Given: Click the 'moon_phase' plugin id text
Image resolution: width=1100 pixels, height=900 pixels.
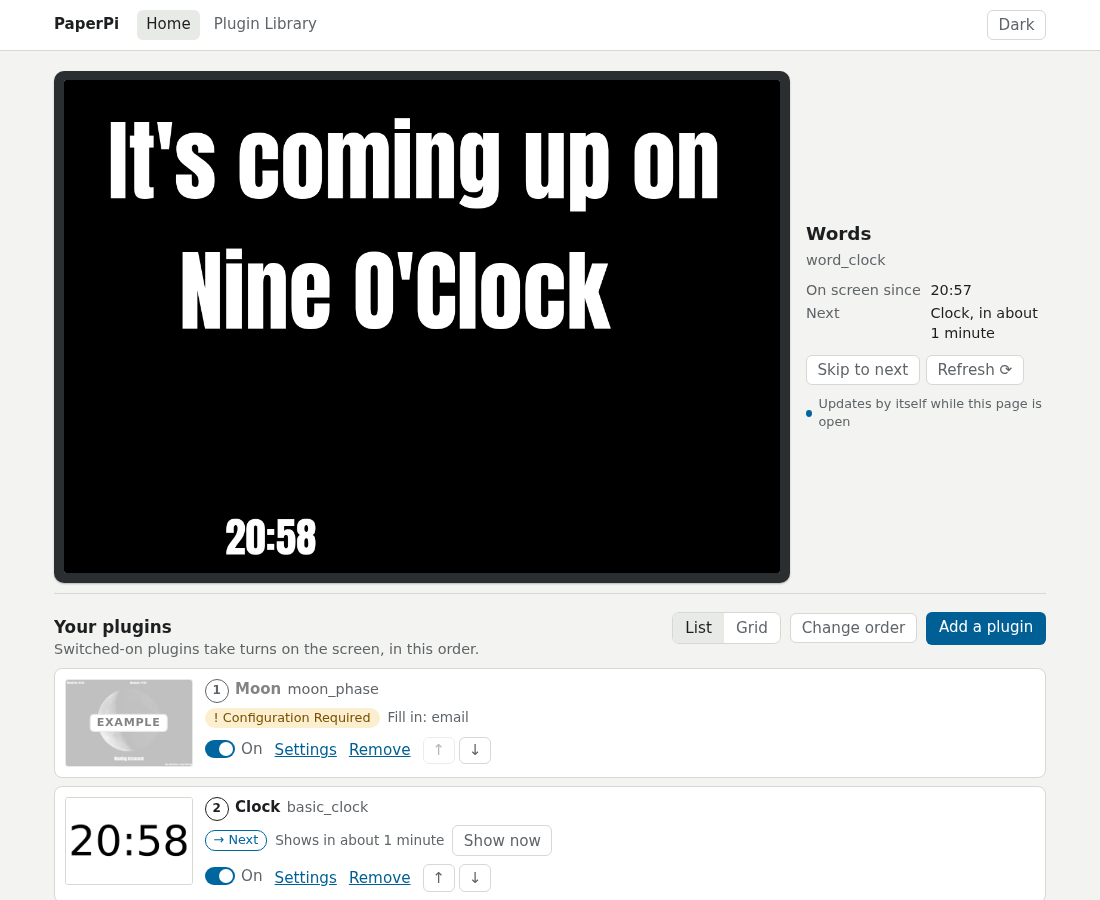Looking at the screenshot, I should [x=333, y=689].
